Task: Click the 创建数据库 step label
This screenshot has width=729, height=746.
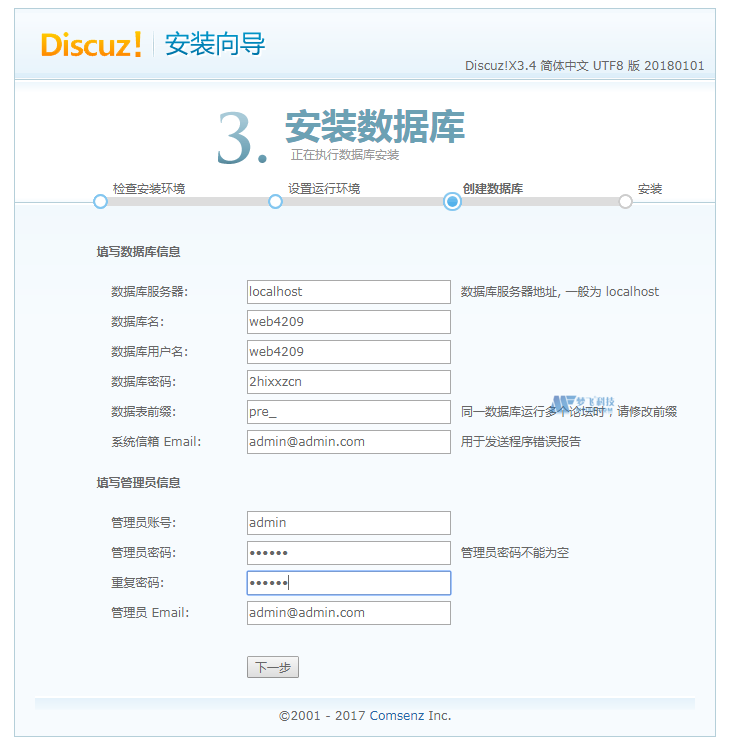Action: coord(493,189)
